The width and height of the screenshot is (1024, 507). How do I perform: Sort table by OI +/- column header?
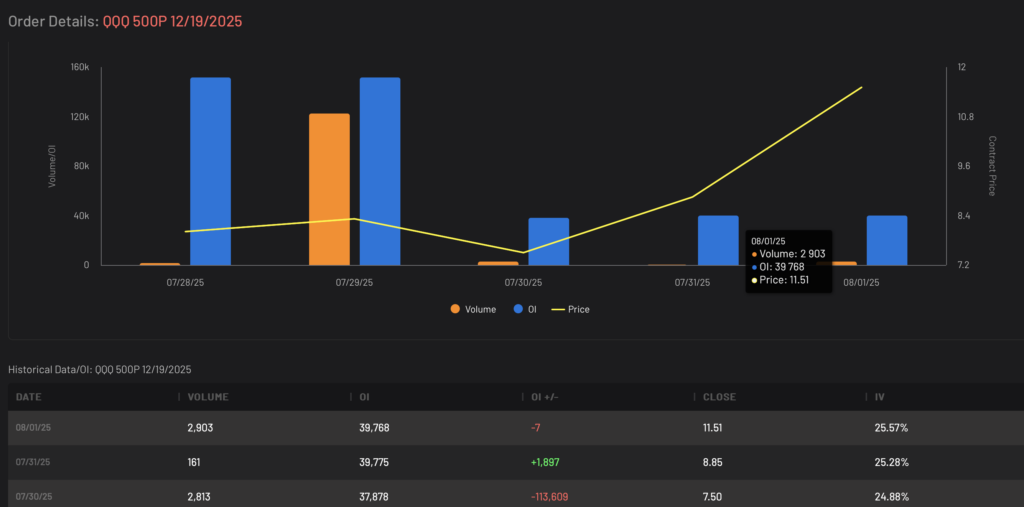coord(545,397)
